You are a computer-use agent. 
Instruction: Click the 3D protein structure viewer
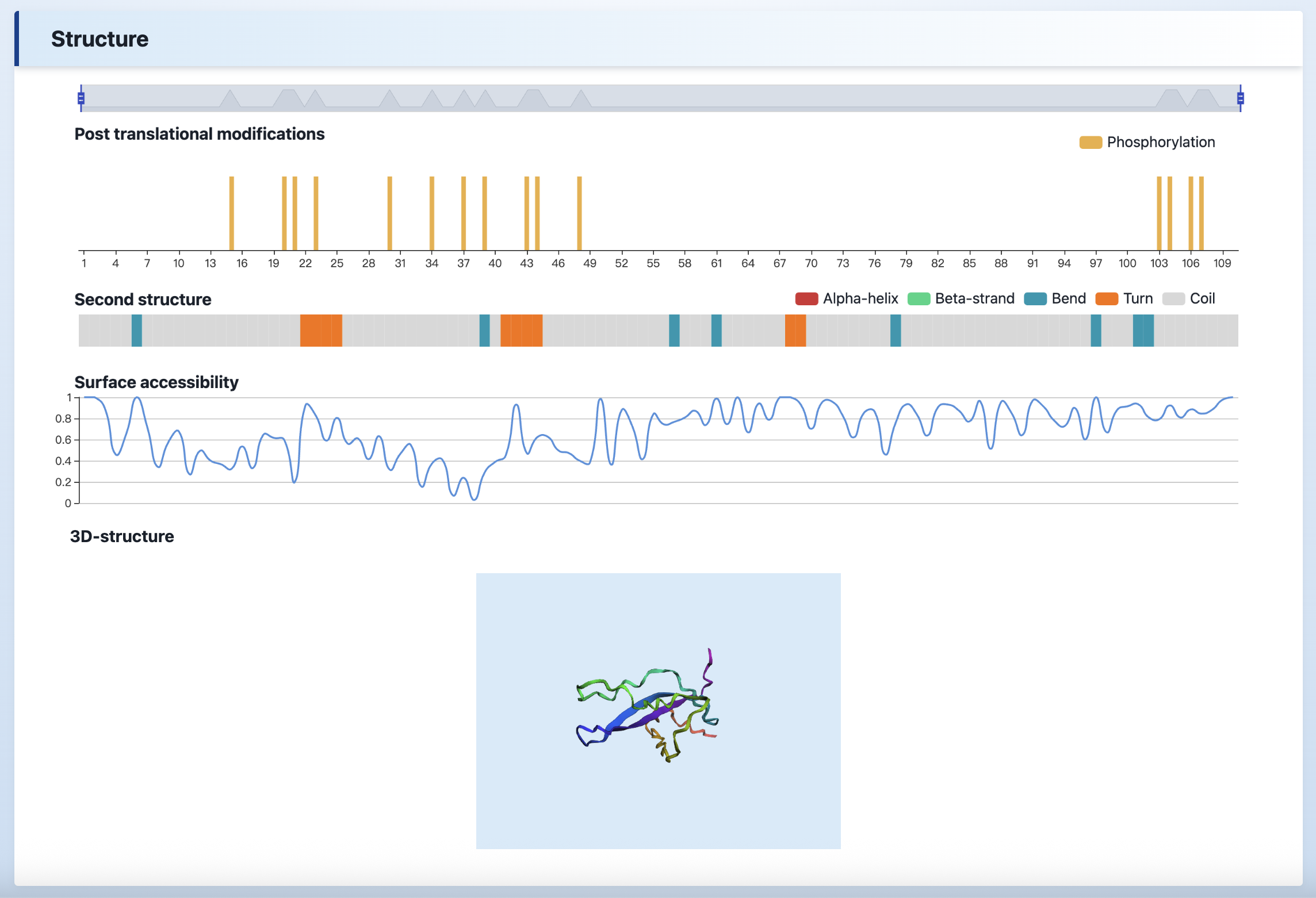click(x=658, y=711)
